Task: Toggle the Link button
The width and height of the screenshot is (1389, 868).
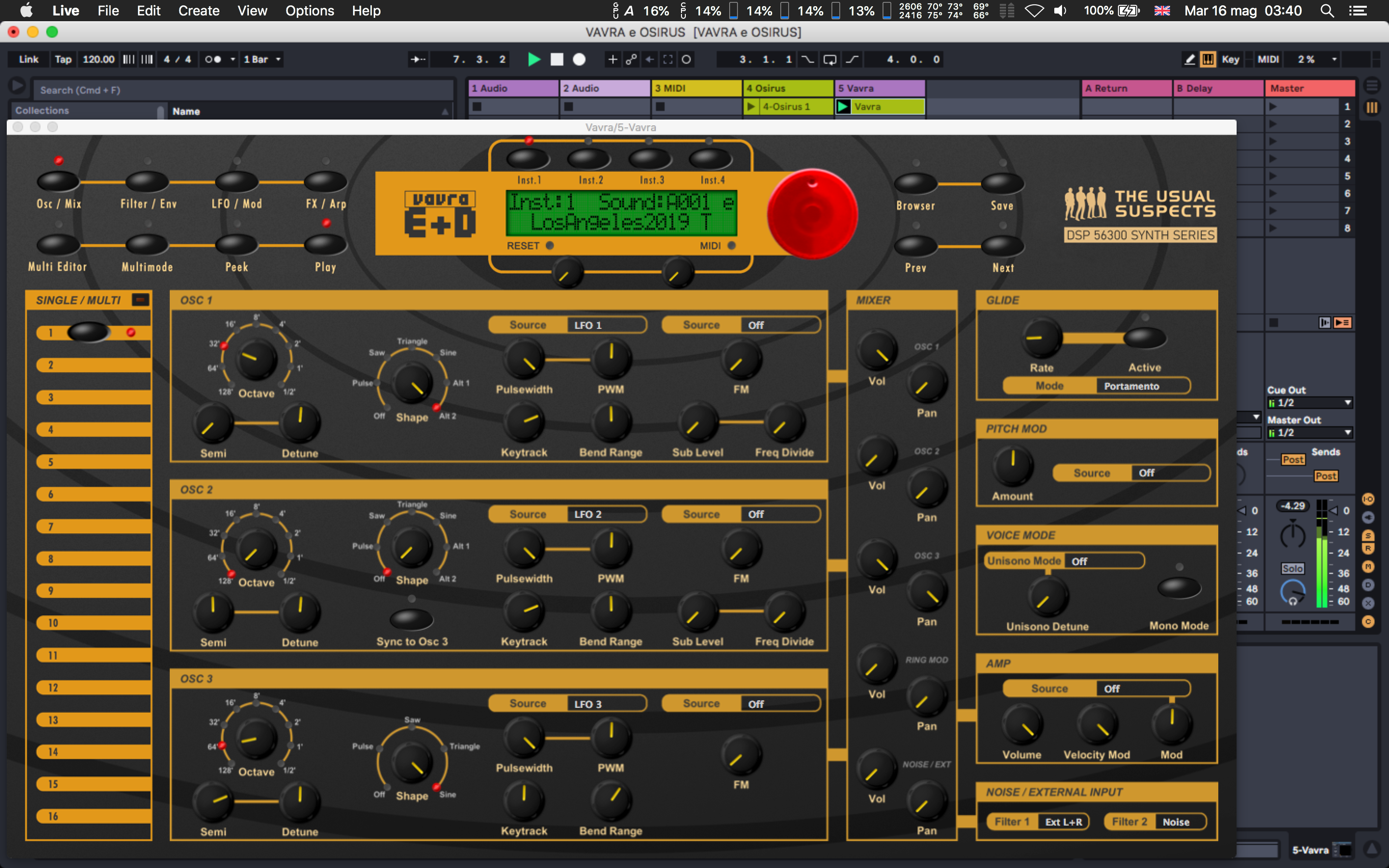Action: click(29, 59)
